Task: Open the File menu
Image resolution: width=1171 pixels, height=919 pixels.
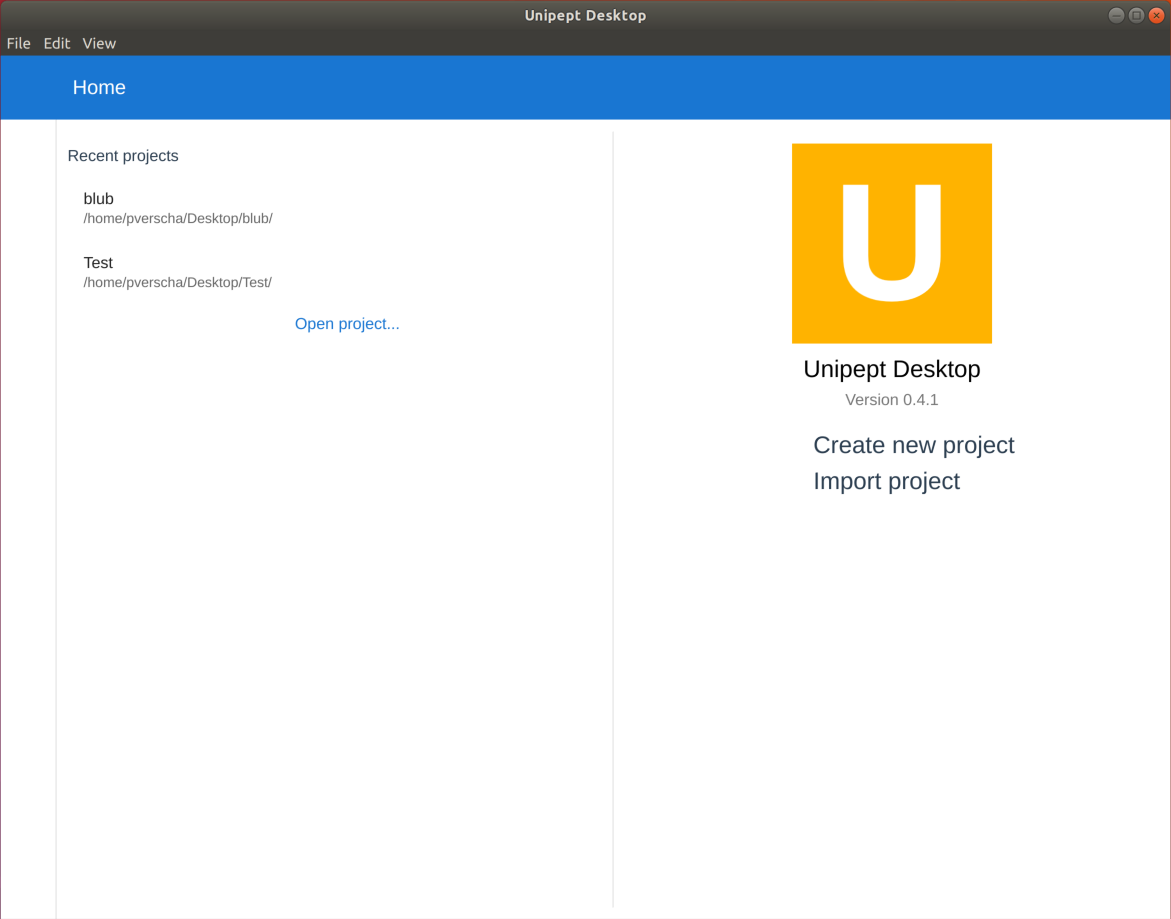Action: point(18,43)
